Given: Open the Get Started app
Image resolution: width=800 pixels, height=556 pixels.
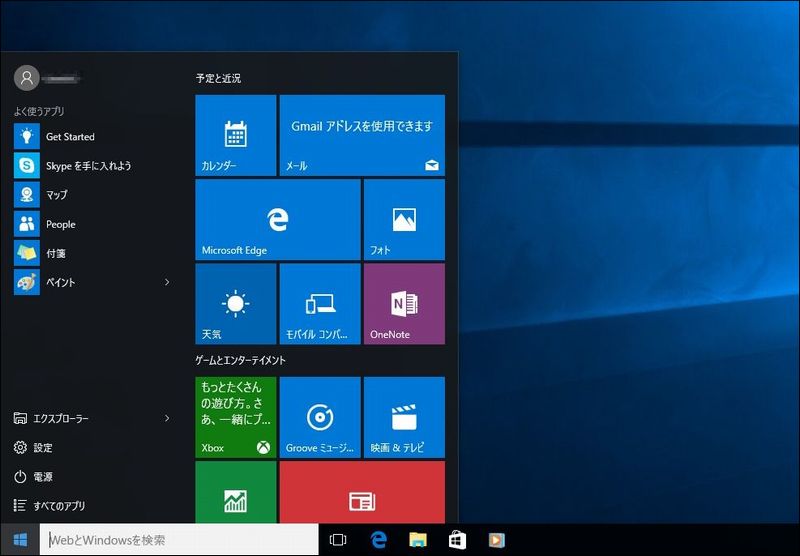Looking at the screenshot, I should 92,137.
